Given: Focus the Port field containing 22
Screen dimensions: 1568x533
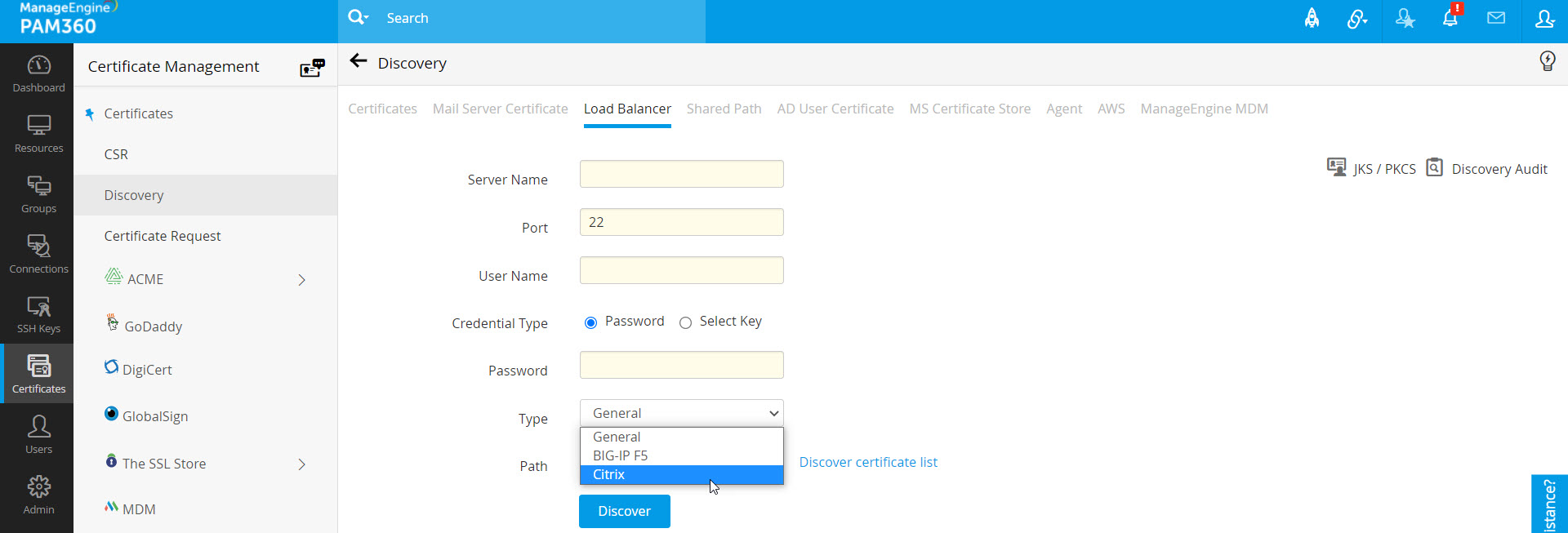Looking at the screenshot, I should point(682,222).
